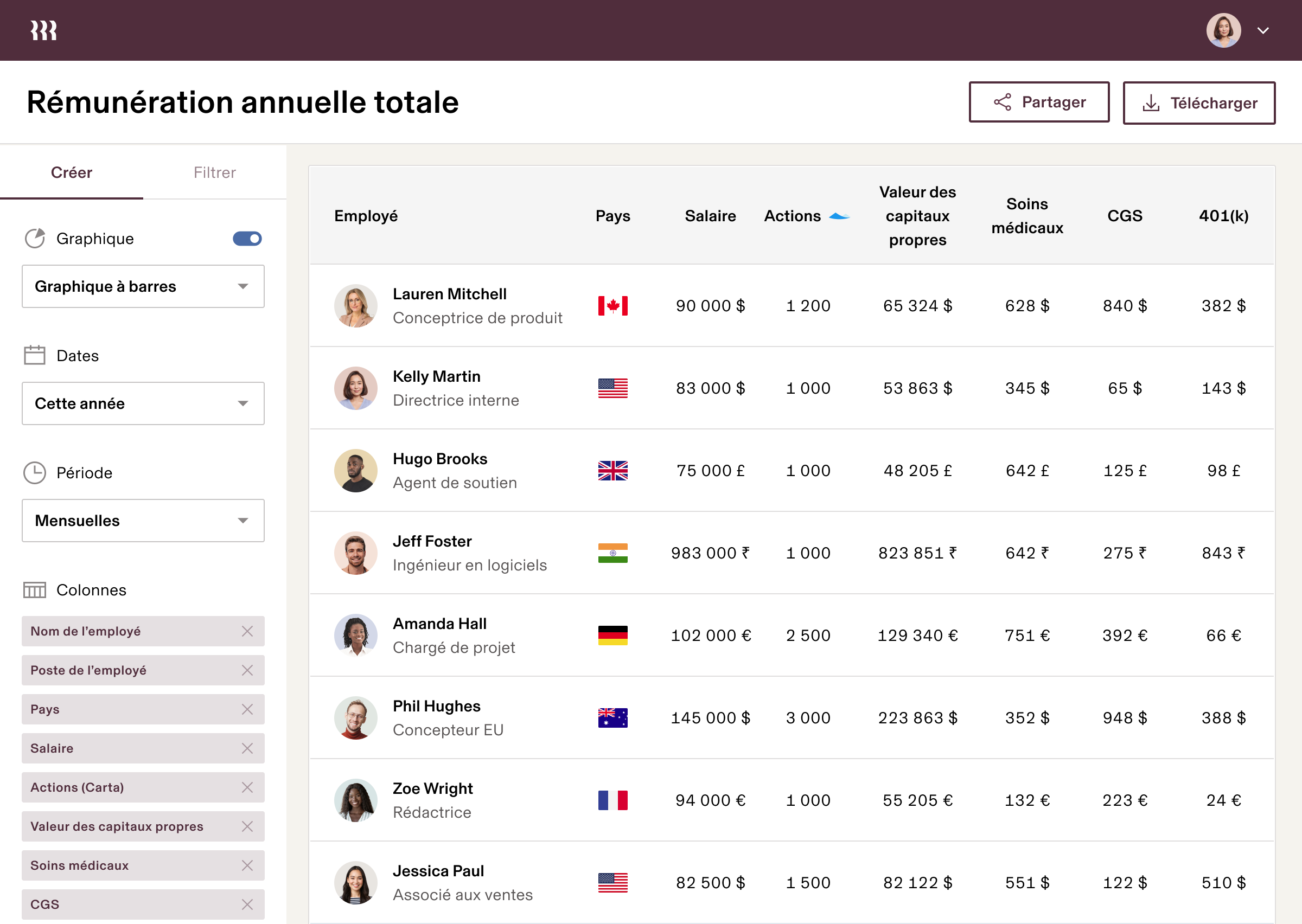Click the Rippling logo in header
Image resolution: width=1302 pixels, height=924 pixels.
coord(44,30)
